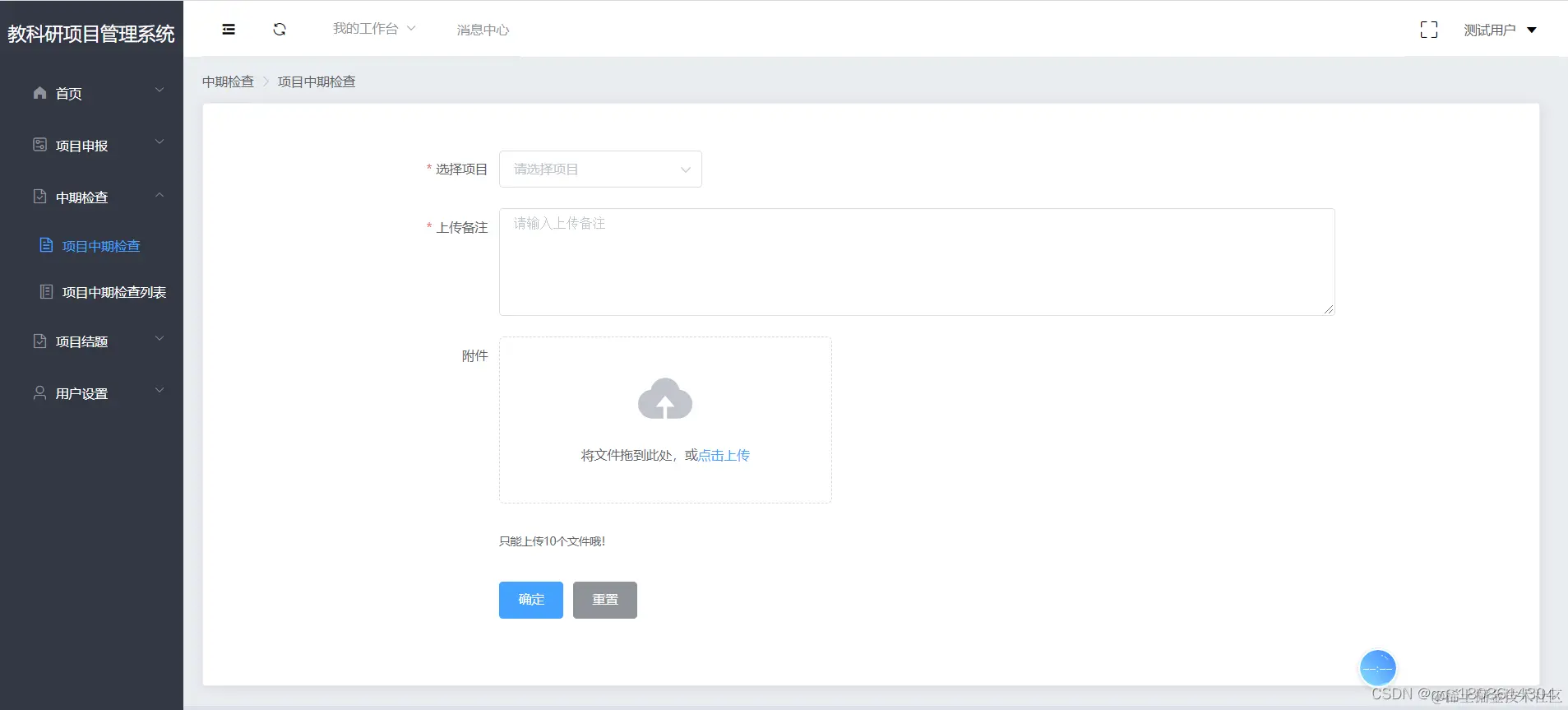
Task: Click the 测试用户 username
Action: (1489, 30)
